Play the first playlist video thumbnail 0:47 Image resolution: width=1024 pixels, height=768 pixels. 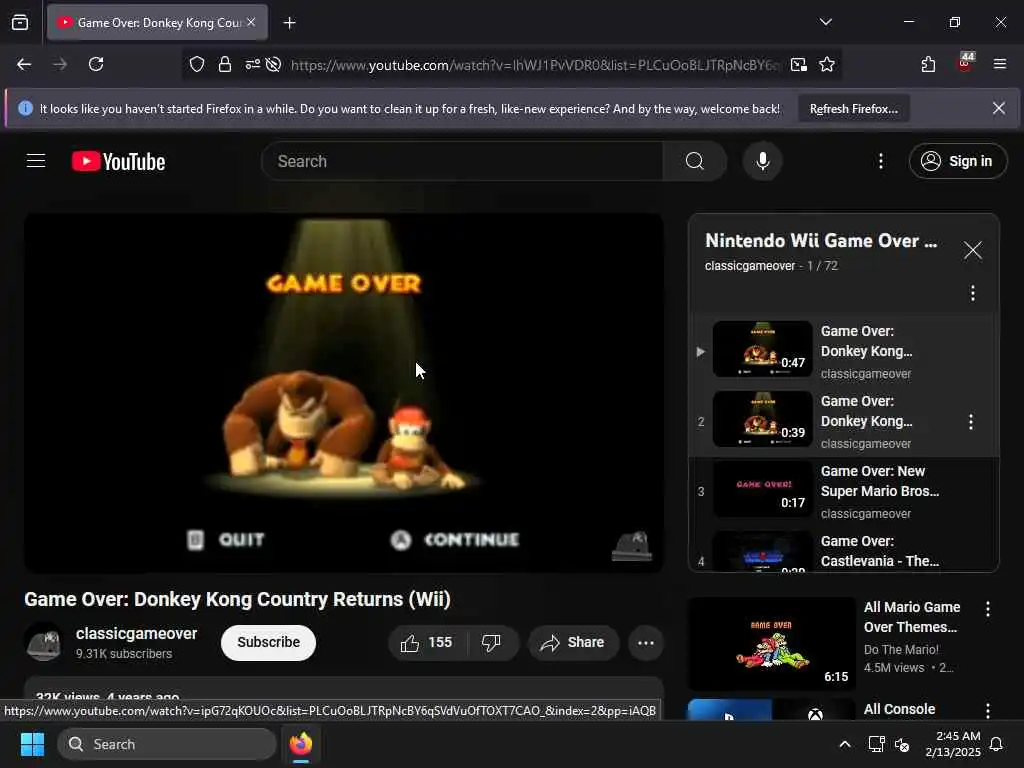point(762,349)
